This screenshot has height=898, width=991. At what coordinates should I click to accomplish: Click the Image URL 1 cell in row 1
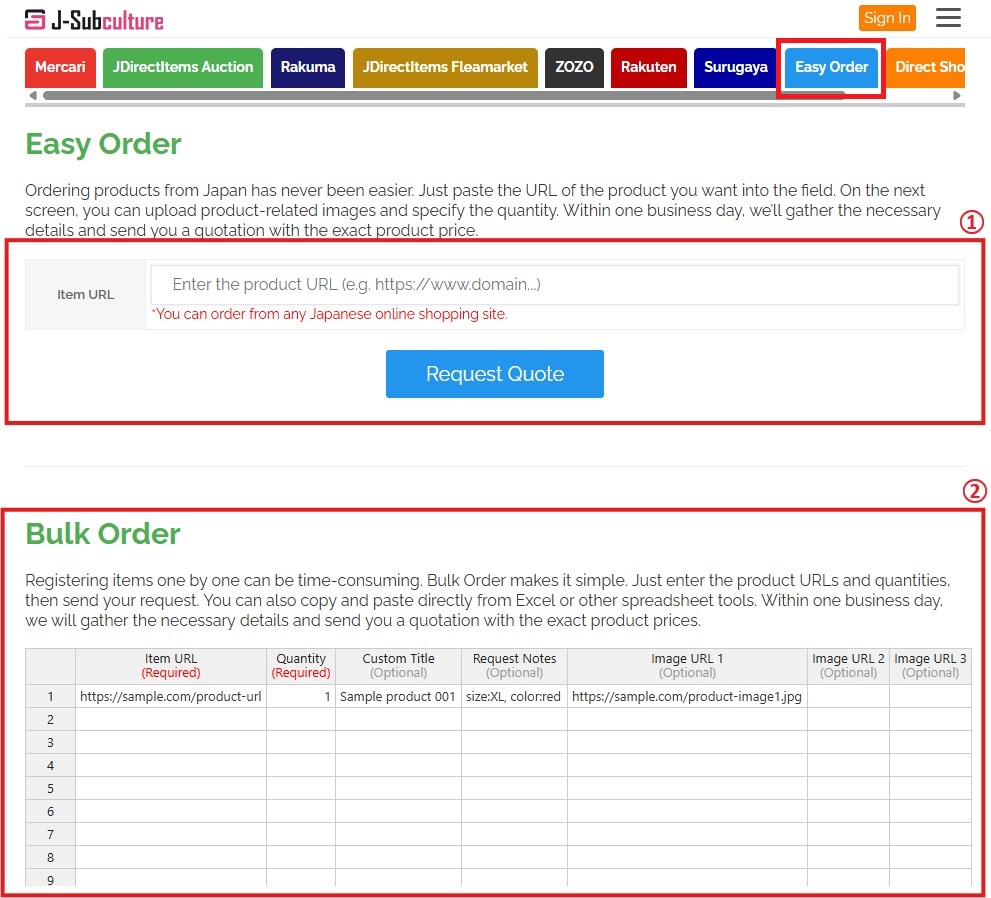click(687, 696)
